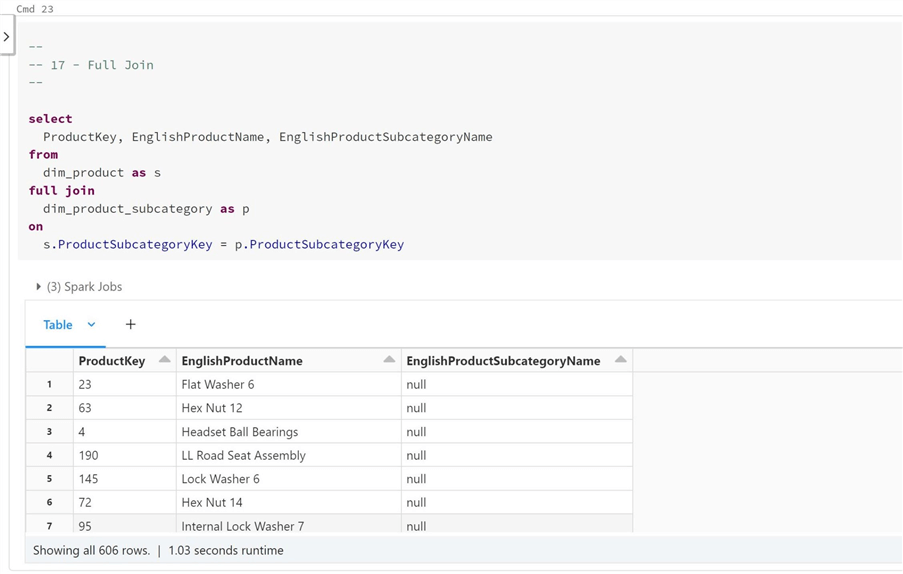Select the Flat Washer 6 cell
The image size is (903, 574).
289,385
